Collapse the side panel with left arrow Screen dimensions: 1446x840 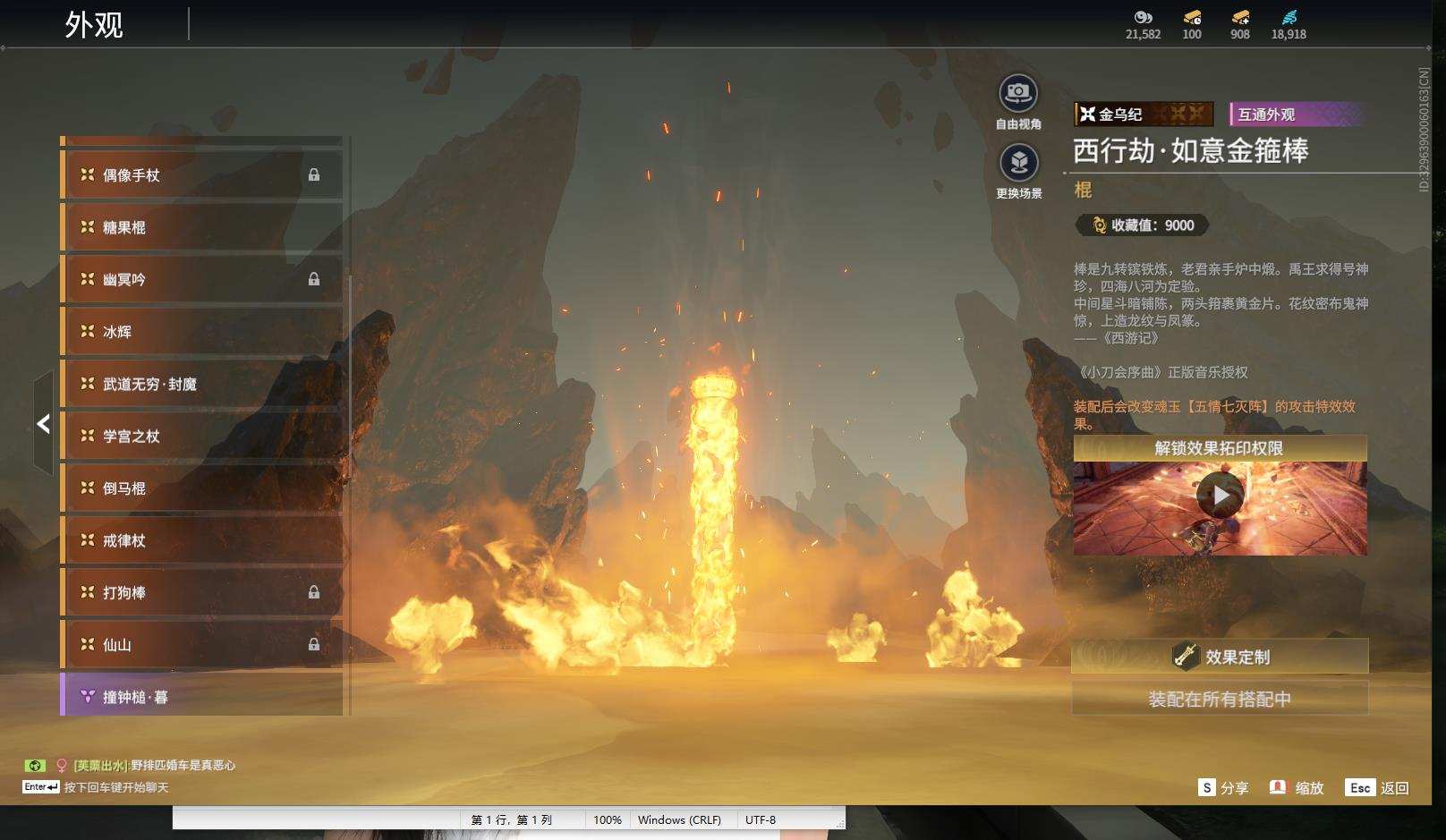point(43,423)
